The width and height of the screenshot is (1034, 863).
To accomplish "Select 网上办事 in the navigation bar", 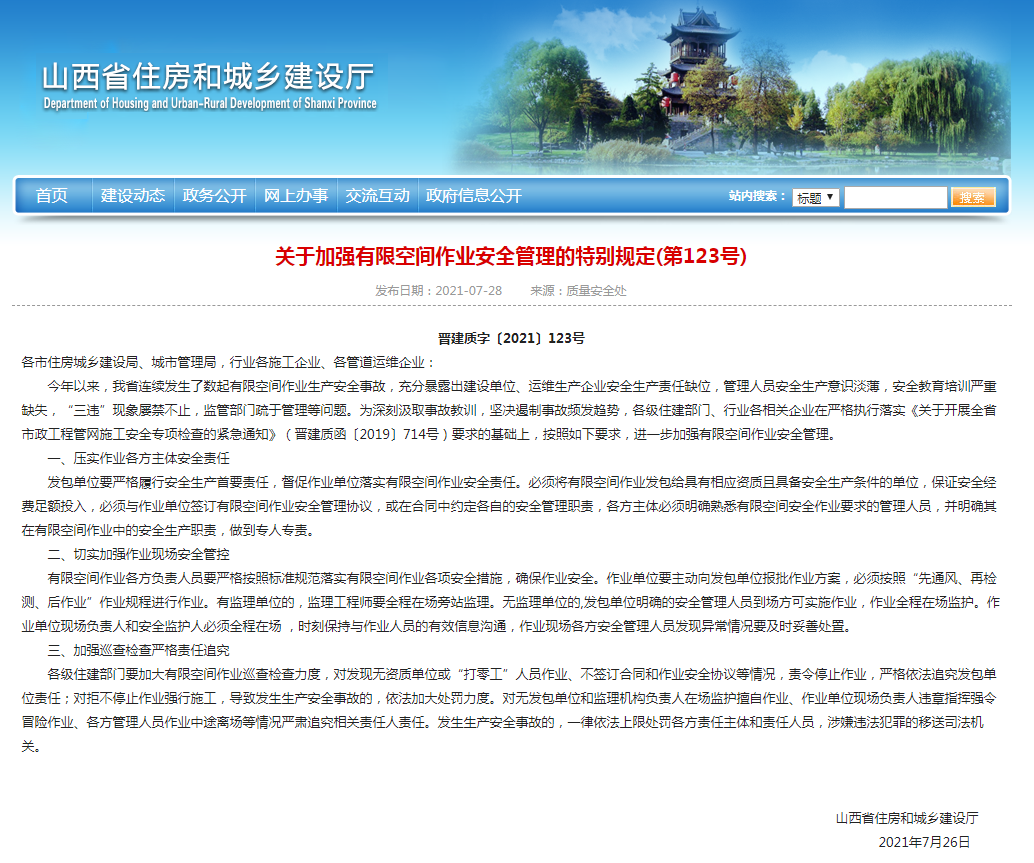I will [x=296, y=196].
